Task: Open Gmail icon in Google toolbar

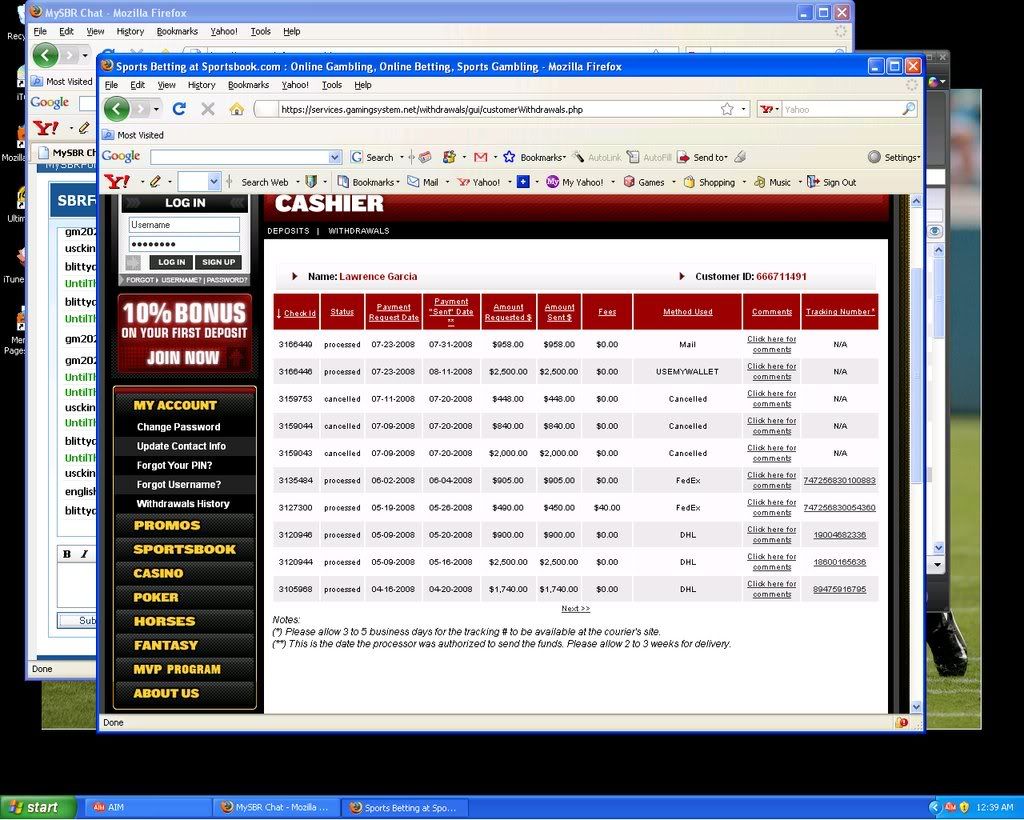Action: tap(480, 157)
